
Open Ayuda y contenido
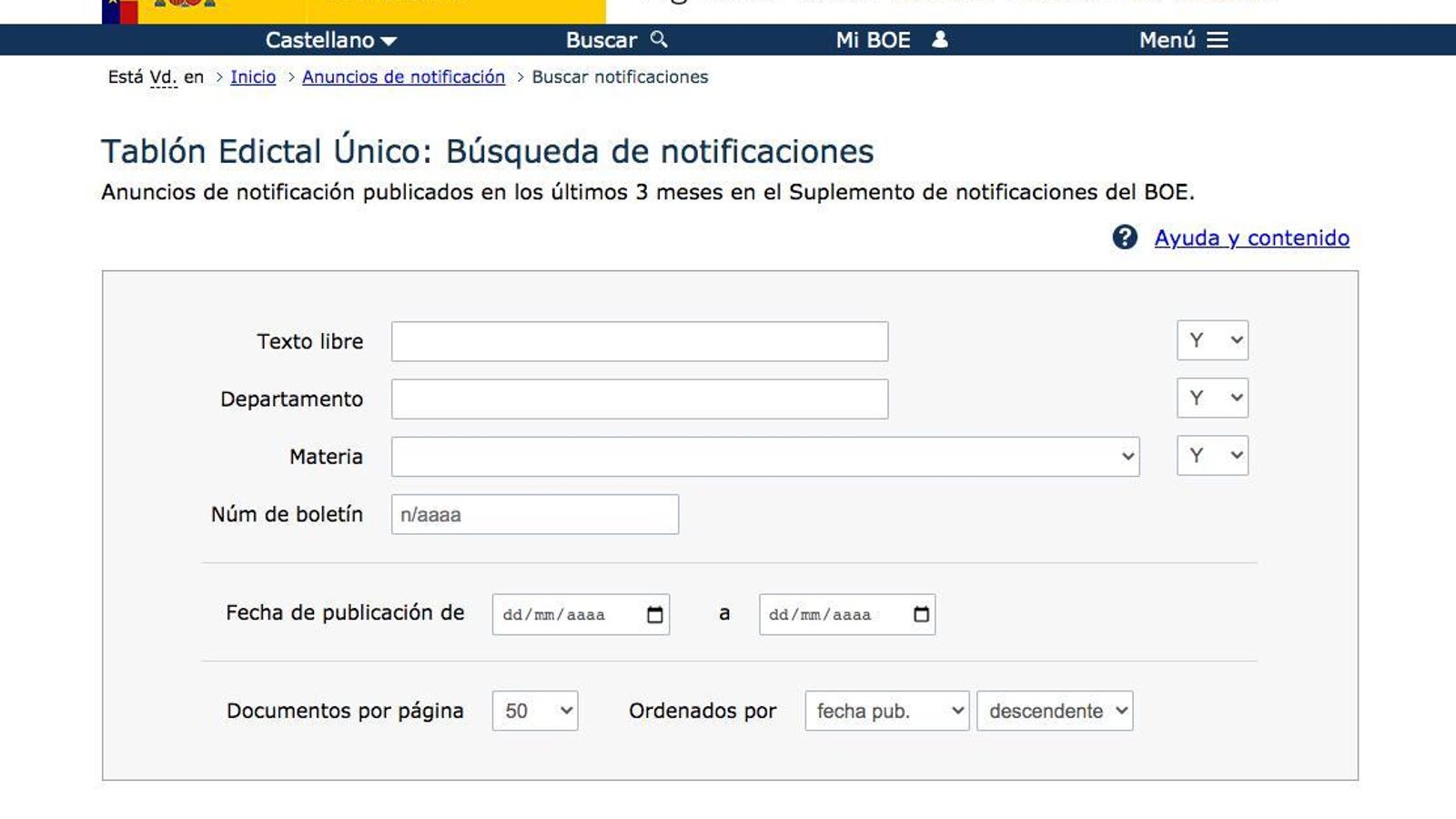coord(1252,238)
